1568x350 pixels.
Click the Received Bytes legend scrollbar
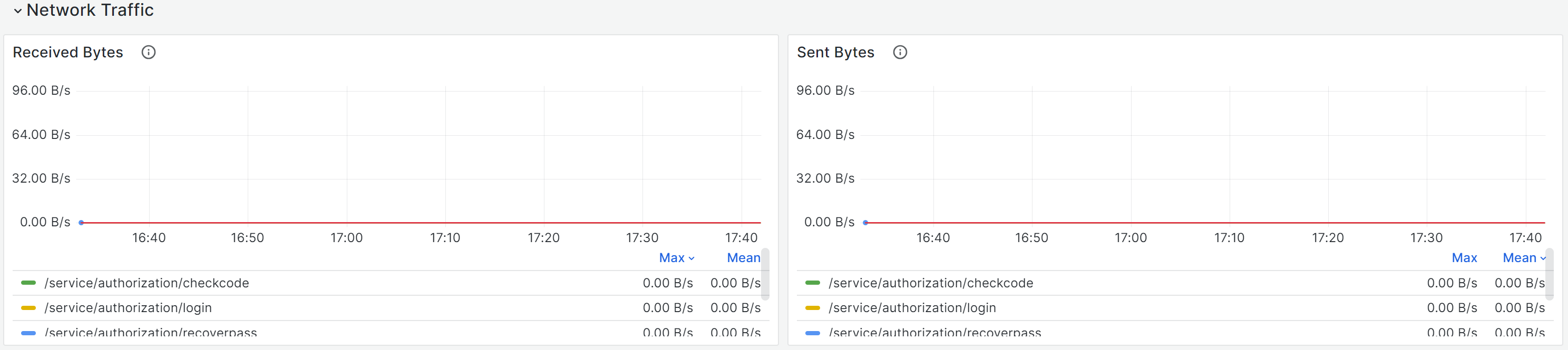pos(765,274)
